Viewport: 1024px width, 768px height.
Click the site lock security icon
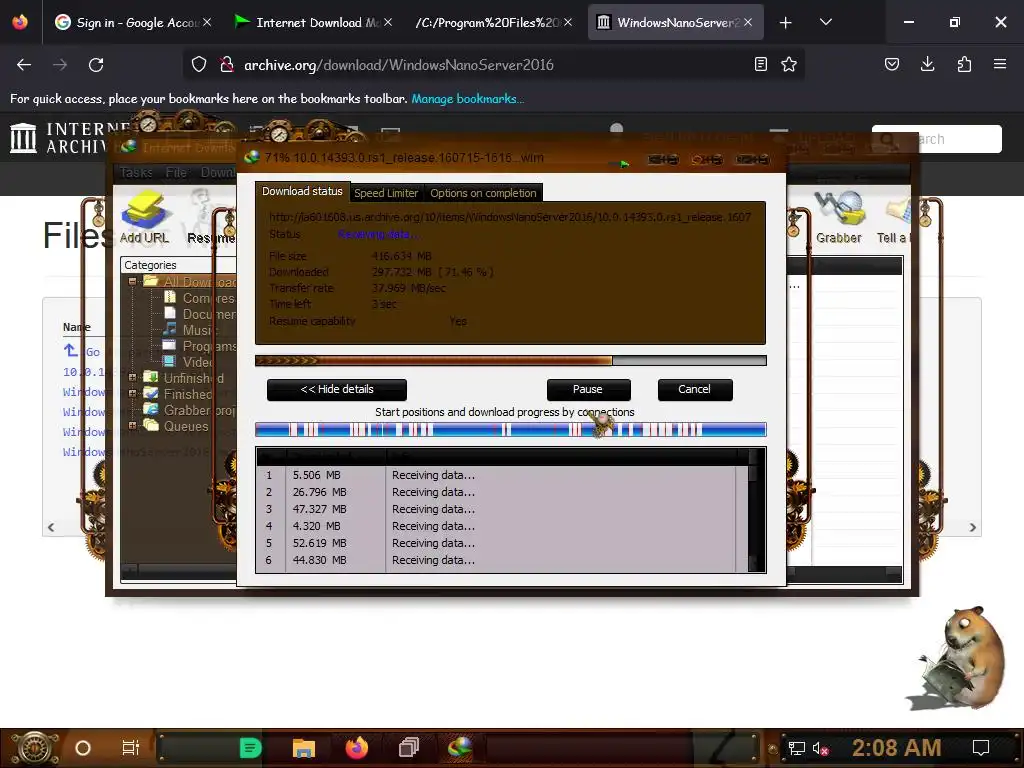227,64
